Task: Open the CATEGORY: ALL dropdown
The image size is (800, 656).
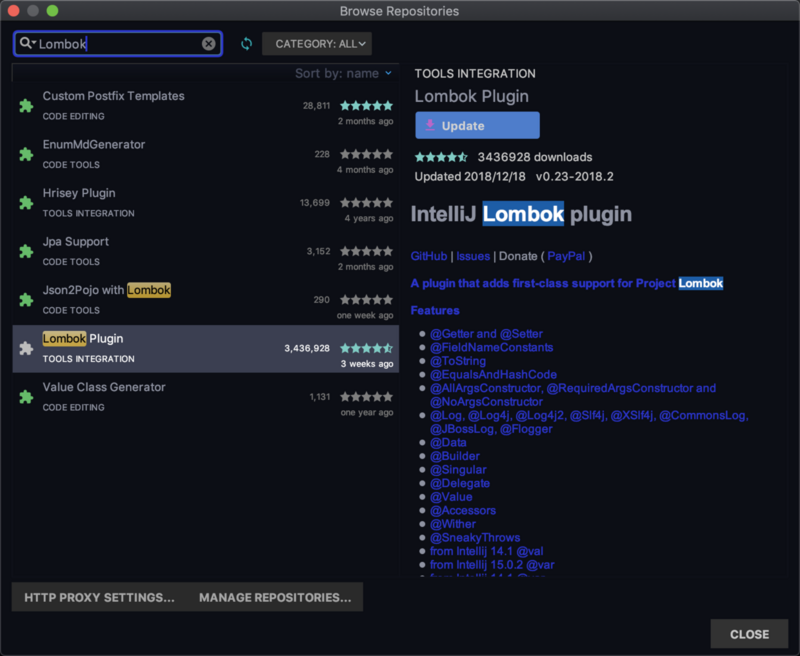Action: pos(317,44)
